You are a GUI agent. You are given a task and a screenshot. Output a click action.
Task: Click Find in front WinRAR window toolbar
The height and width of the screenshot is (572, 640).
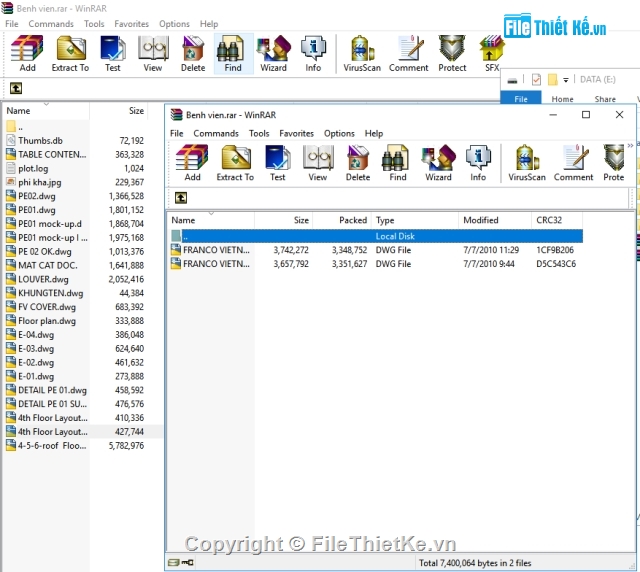coord(398,163)
